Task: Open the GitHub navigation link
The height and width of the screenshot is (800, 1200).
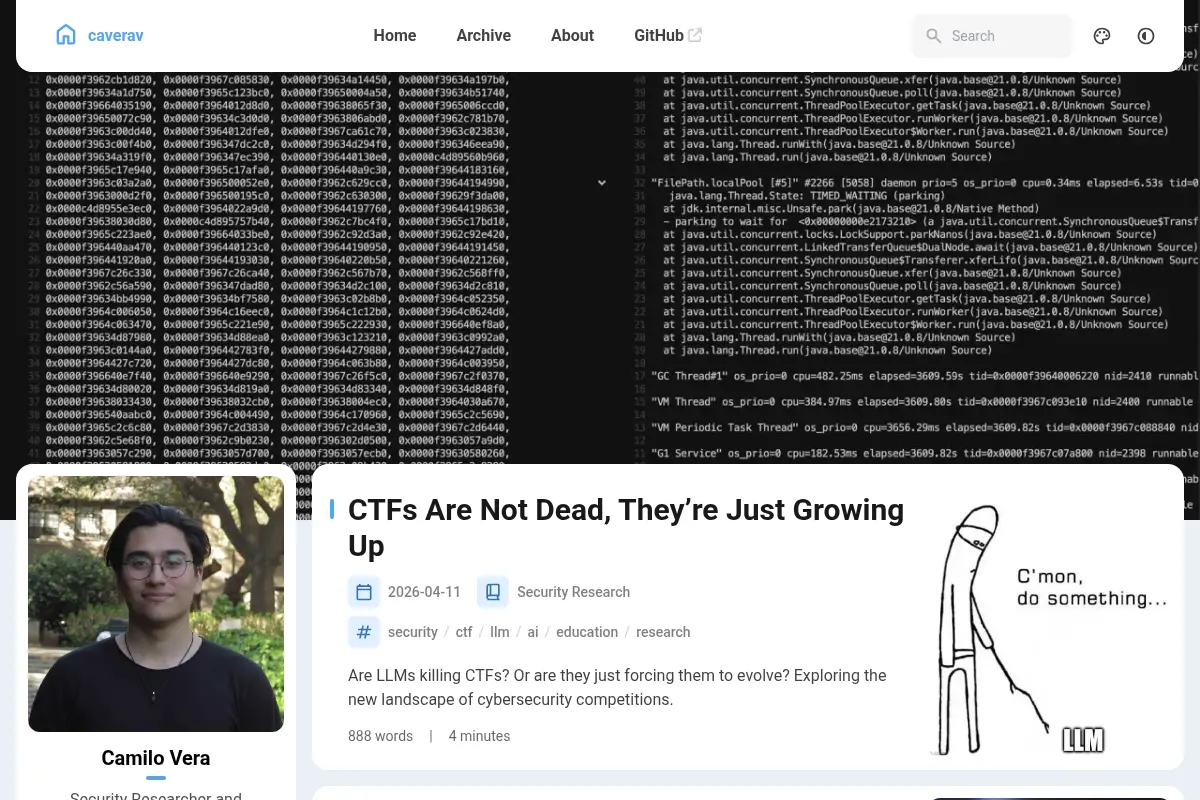Action: tap(668, 35)
